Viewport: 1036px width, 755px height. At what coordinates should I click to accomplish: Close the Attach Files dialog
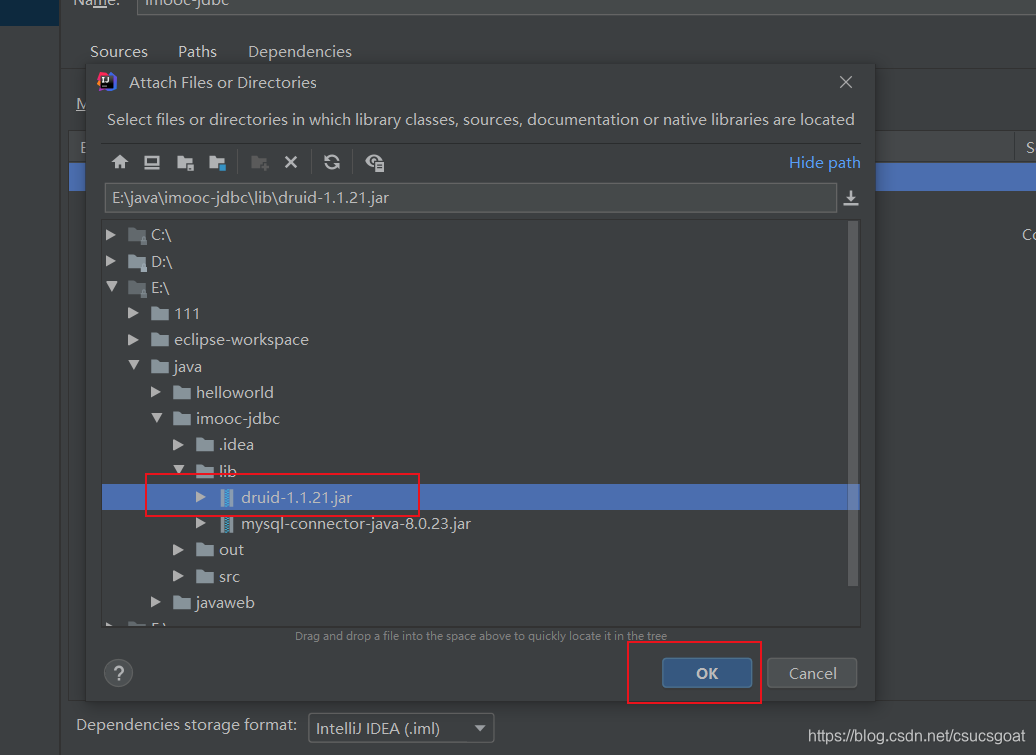point(846,82)
